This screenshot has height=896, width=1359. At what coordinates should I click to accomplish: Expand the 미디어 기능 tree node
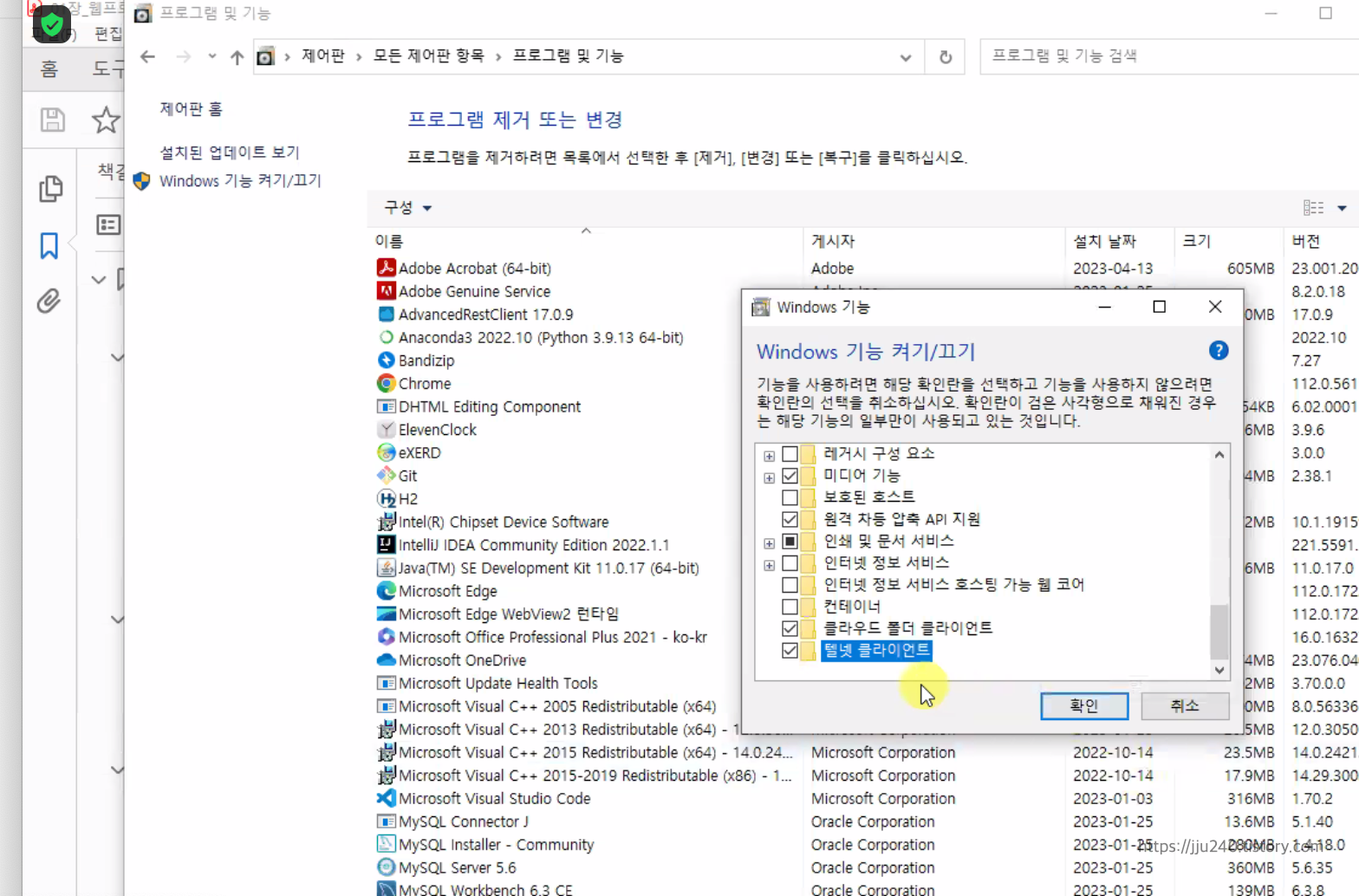[x=769, y=477]
